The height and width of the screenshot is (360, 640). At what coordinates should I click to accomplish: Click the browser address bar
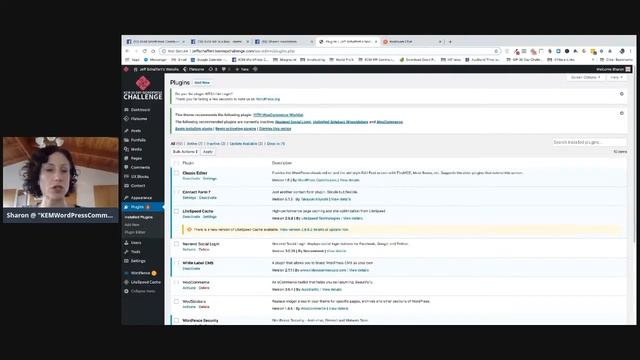330,51
